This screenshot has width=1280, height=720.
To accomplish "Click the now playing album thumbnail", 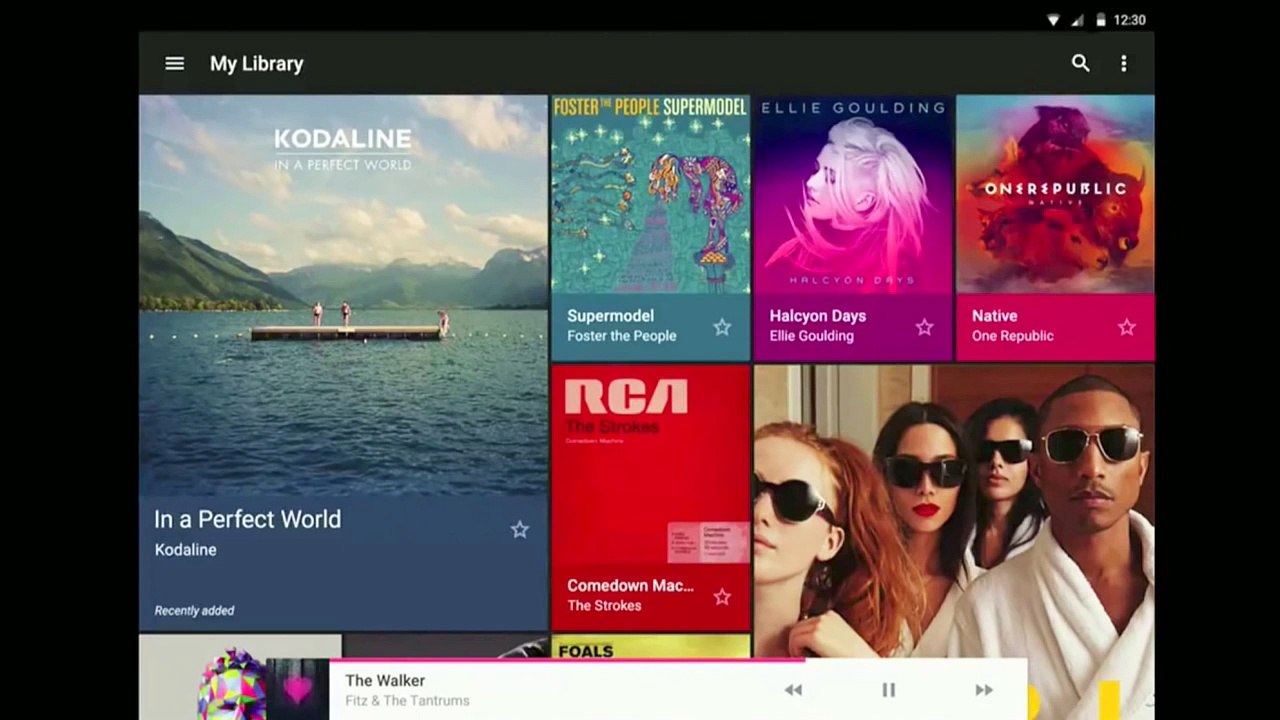I will [298, 689].
